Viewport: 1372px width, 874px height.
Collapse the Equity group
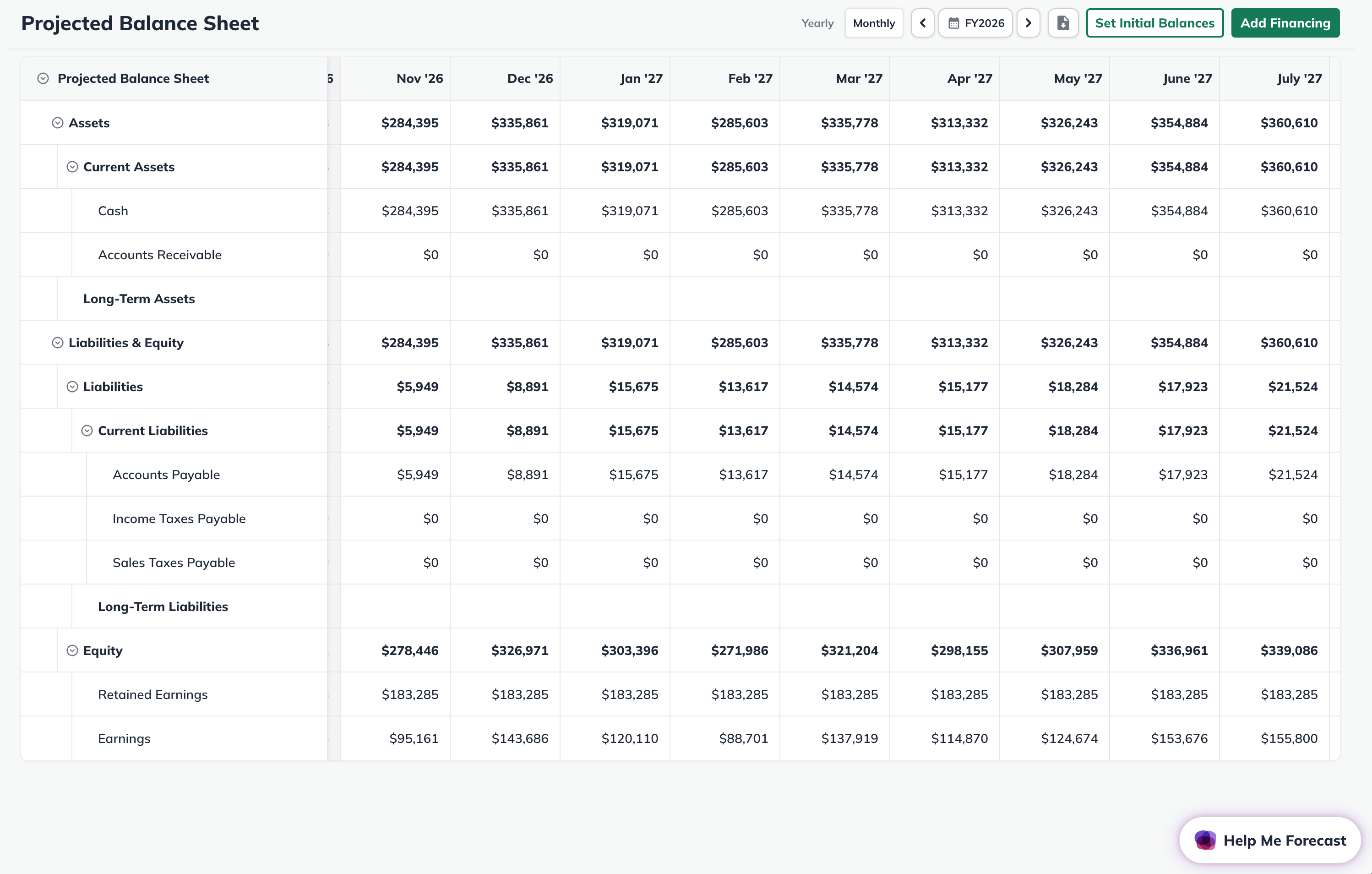point(72,650)
